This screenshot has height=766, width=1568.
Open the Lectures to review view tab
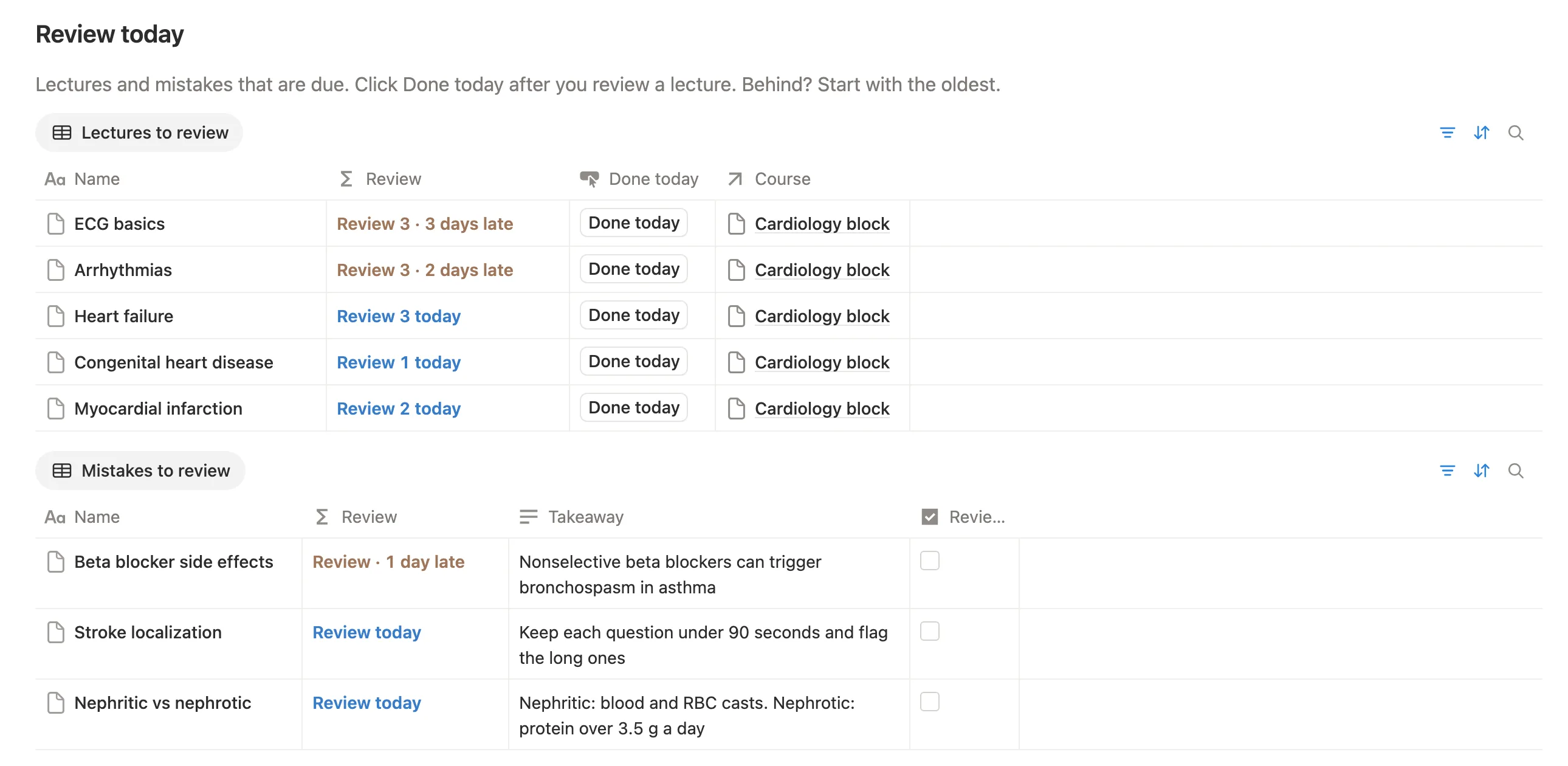139,133
